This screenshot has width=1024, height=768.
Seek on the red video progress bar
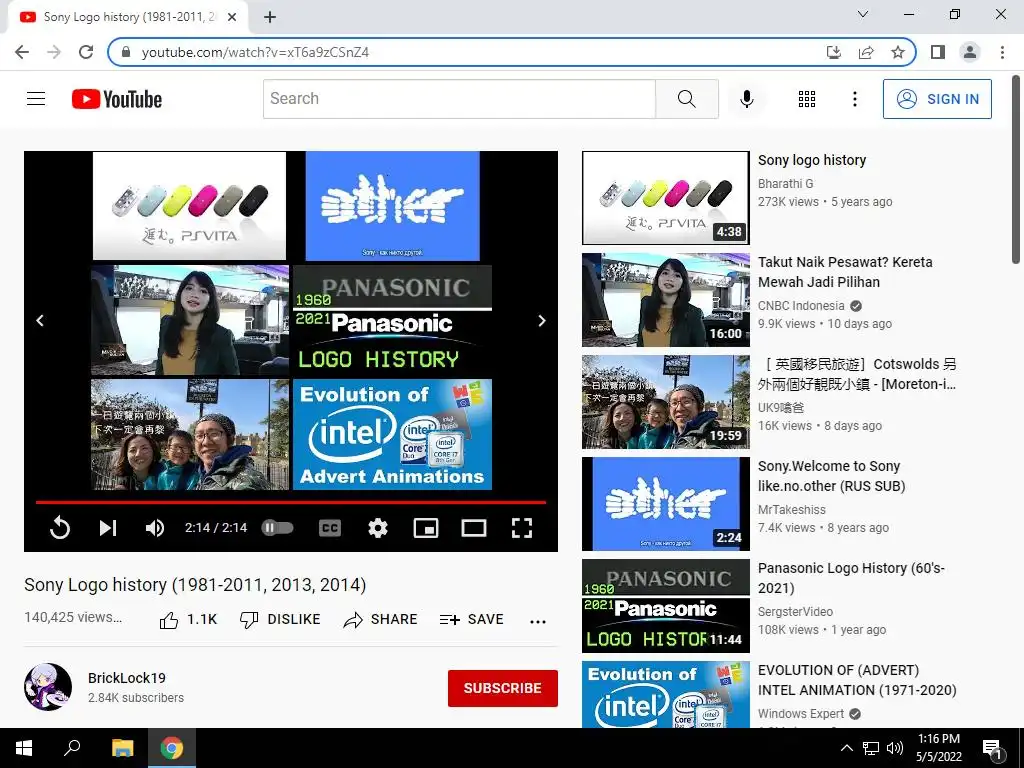[291, 502]
